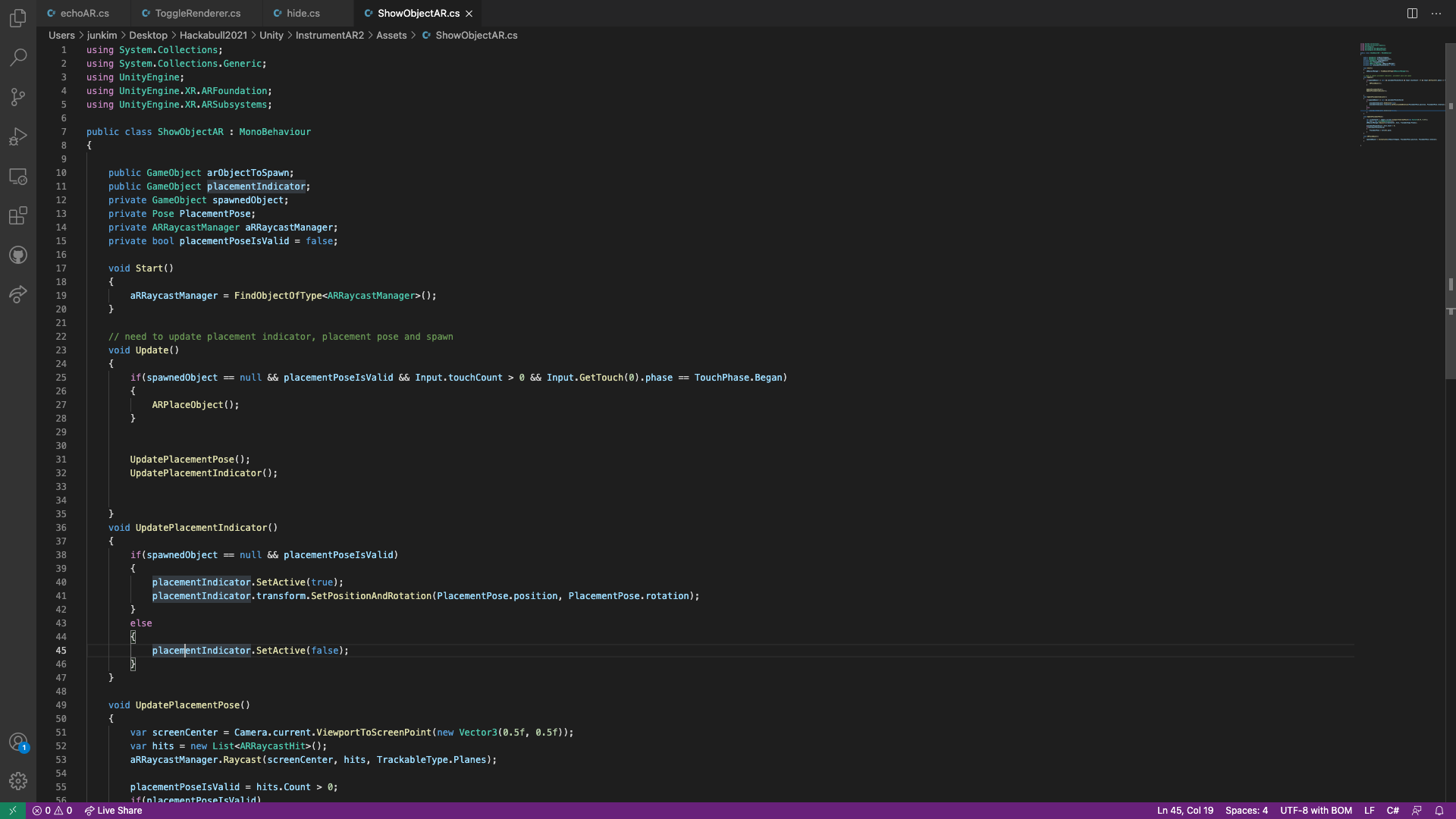Open the editor More Actions menu
The width and height of the screenshot is (1456, 819).
(x=1436, y=14)
